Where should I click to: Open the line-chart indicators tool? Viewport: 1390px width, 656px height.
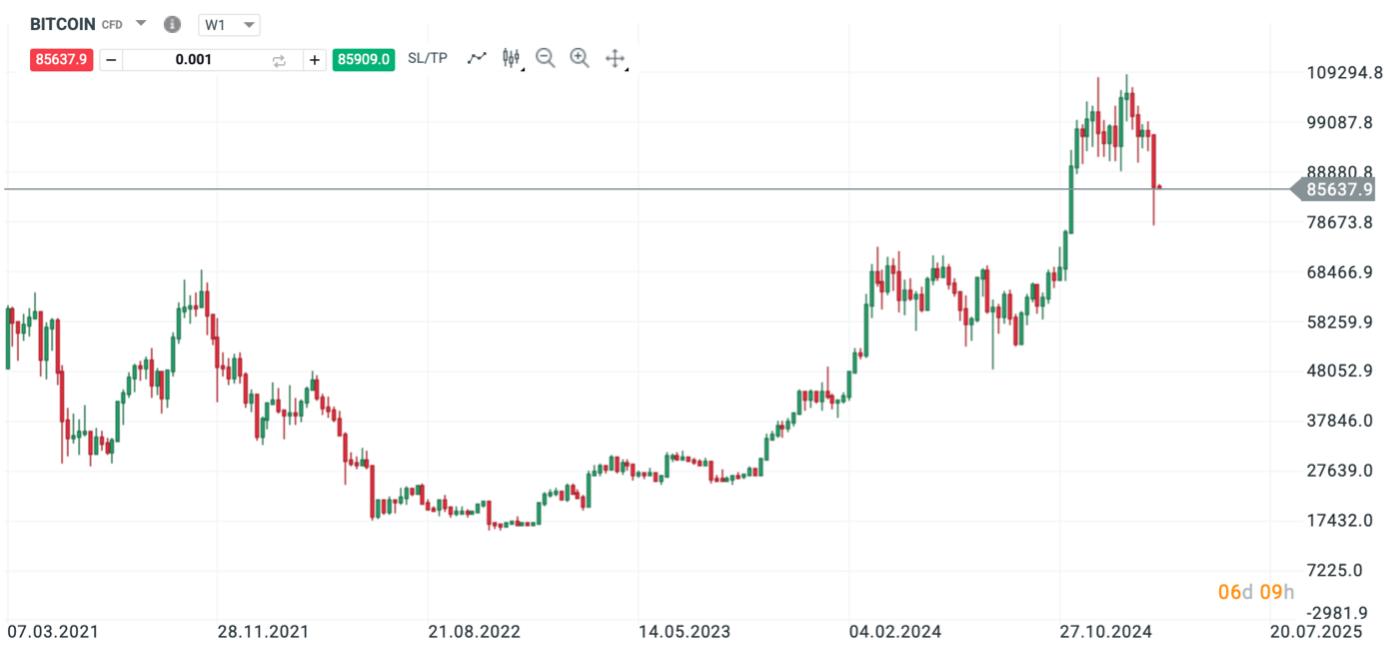[477, 58]
